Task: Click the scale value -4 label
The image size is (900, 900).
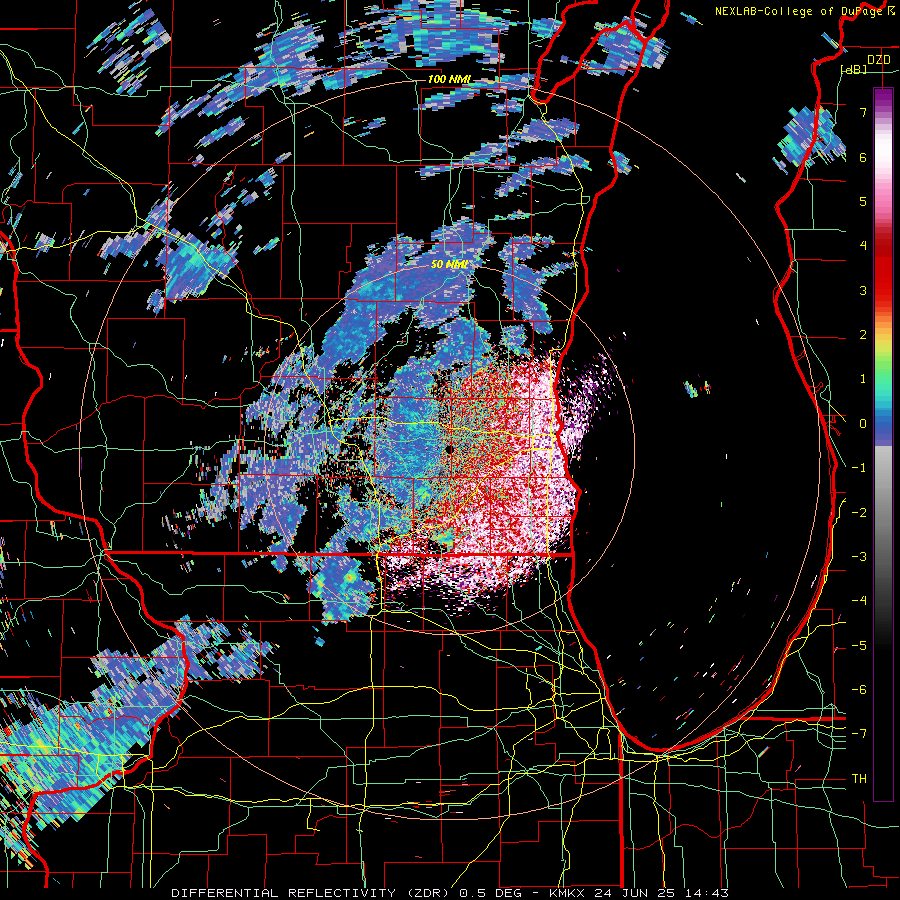Action: pyautogui.click(x=859, y=601)
